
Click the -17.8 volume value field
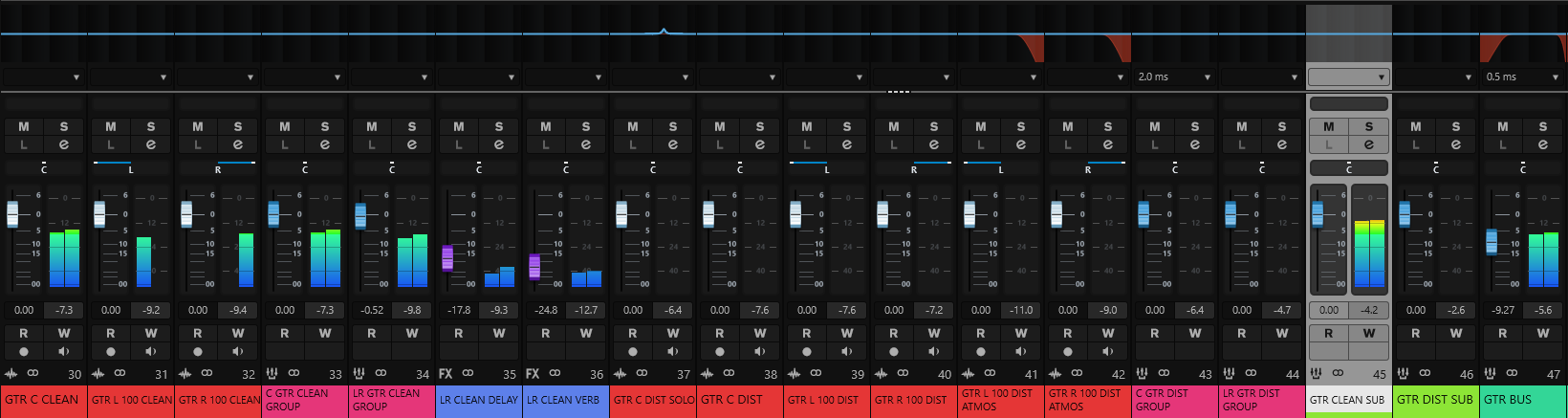point(459,310)
